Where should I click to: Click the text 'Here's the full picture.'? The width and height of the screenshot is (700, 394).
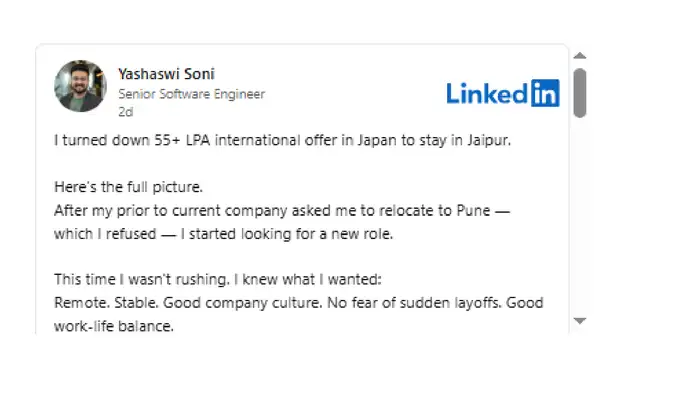(x=129, y=187)
